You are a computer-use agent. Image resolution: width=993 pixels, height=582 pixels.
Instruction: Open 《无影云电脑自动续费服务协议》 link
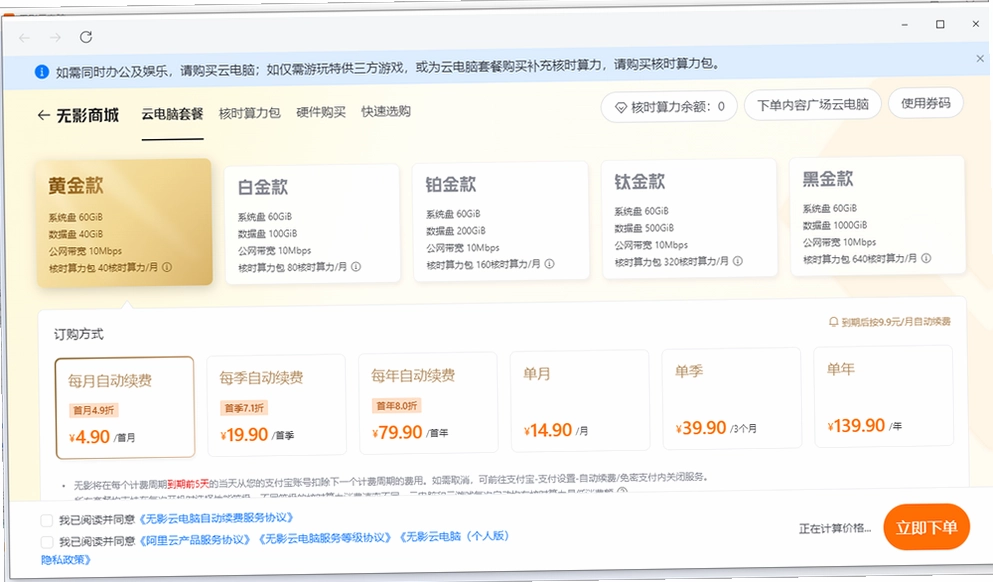(x=216, y=518)
